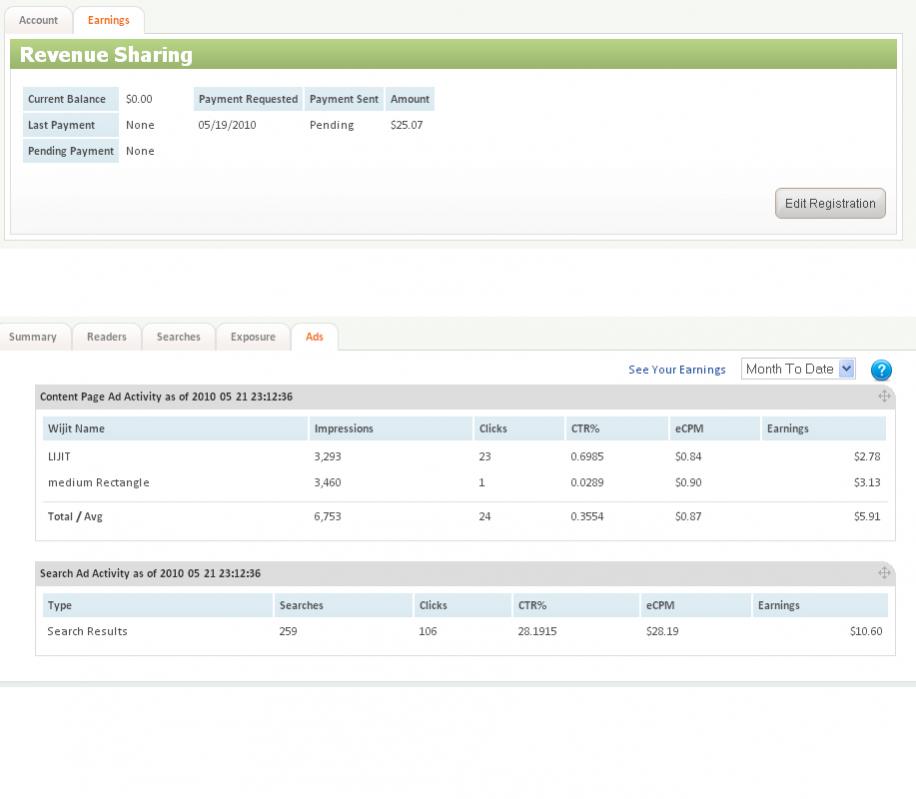Click the Impressions column header
Viewport: 916px width, 799px height.
343,429
